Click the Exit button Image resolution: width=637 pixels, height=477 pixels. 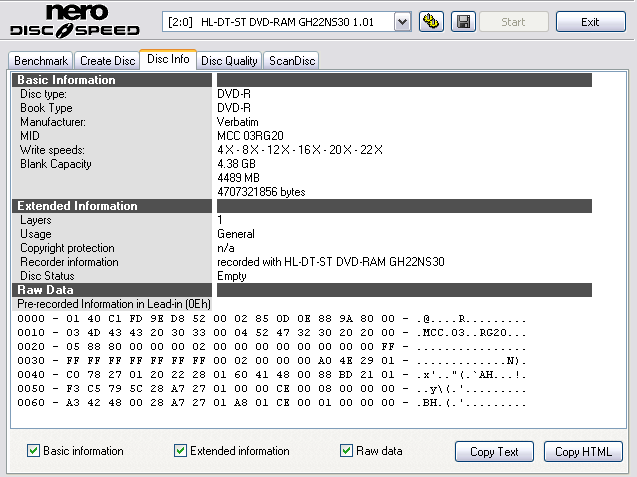pos(590,22)
